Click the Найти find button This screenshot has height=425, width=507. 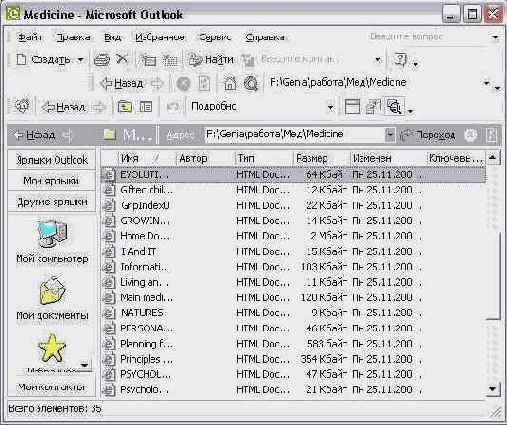point(211,60)
